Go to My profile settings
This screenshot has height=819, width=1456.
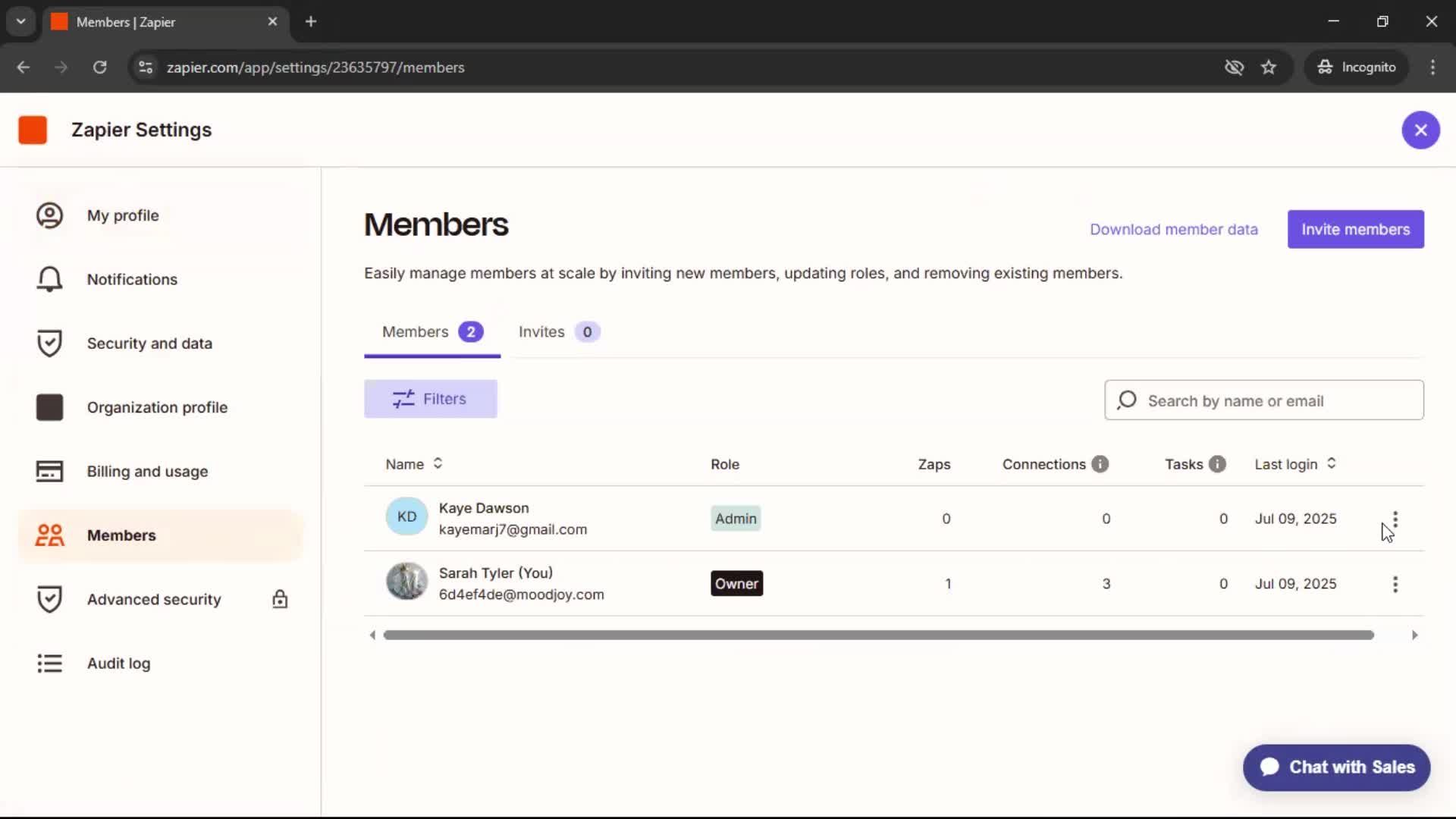pos(161,215)
